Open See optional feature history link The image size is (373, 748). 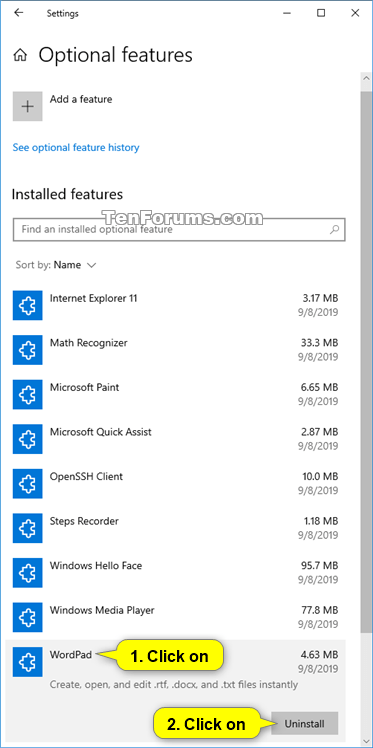click(x=76, y=147)
